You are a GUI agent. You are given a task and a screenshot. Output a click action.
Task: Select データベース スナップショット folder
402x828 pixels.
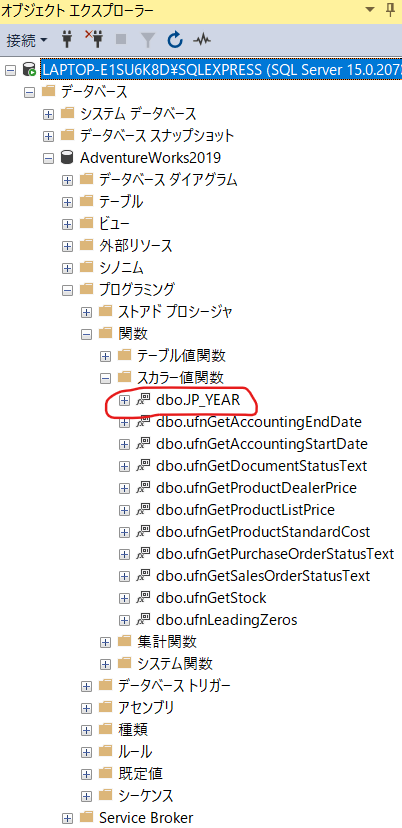click(x=157, y=136)
